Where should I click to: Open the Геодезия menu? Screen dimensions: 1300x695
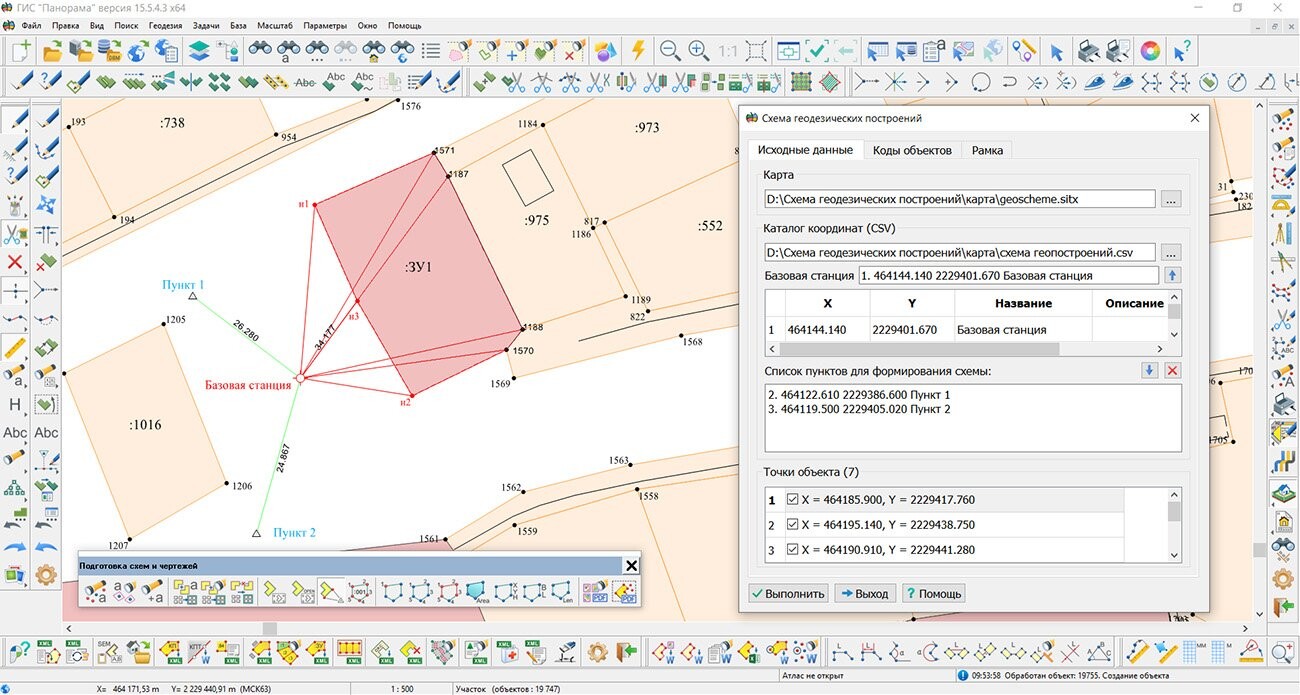click(x=165, y=25)
